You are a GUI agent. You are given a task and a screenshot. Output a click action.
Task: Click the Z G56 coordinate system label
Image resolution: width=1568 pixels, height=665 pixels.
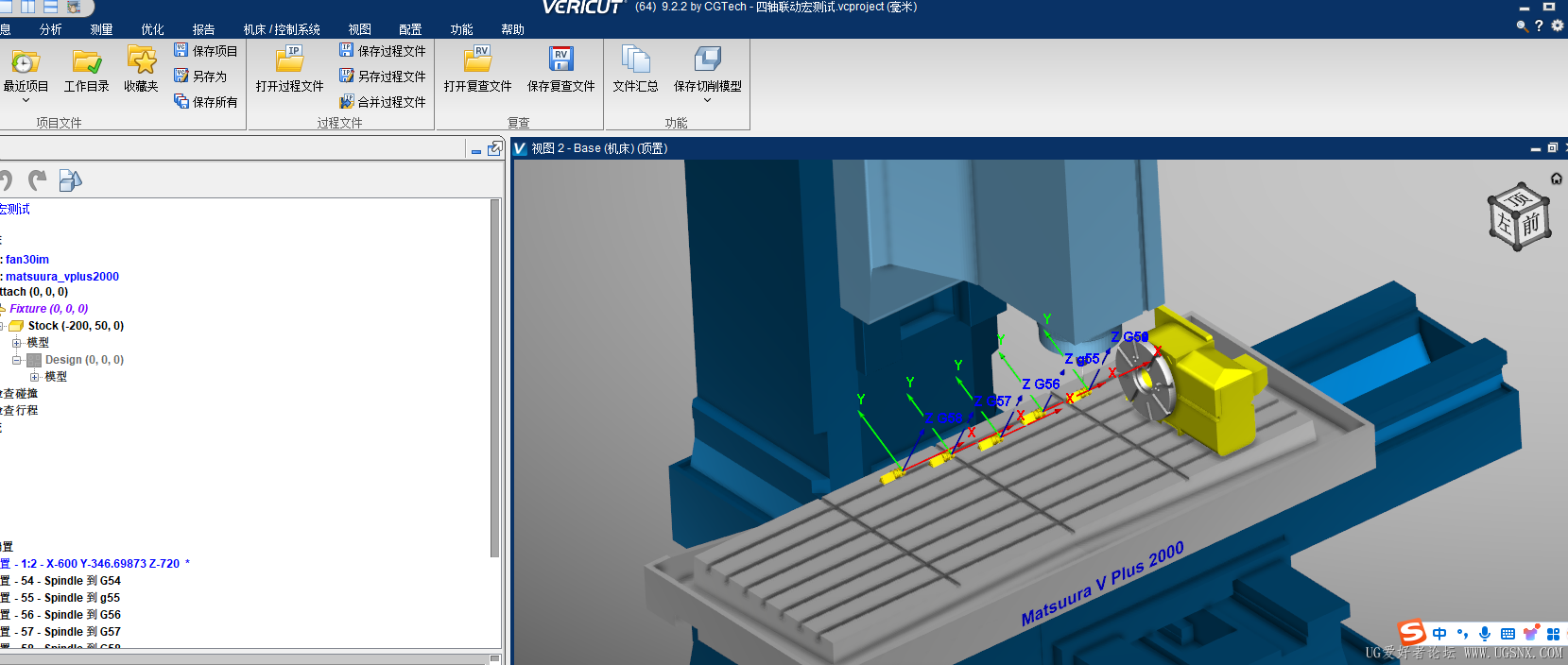tap(1041, 384)
